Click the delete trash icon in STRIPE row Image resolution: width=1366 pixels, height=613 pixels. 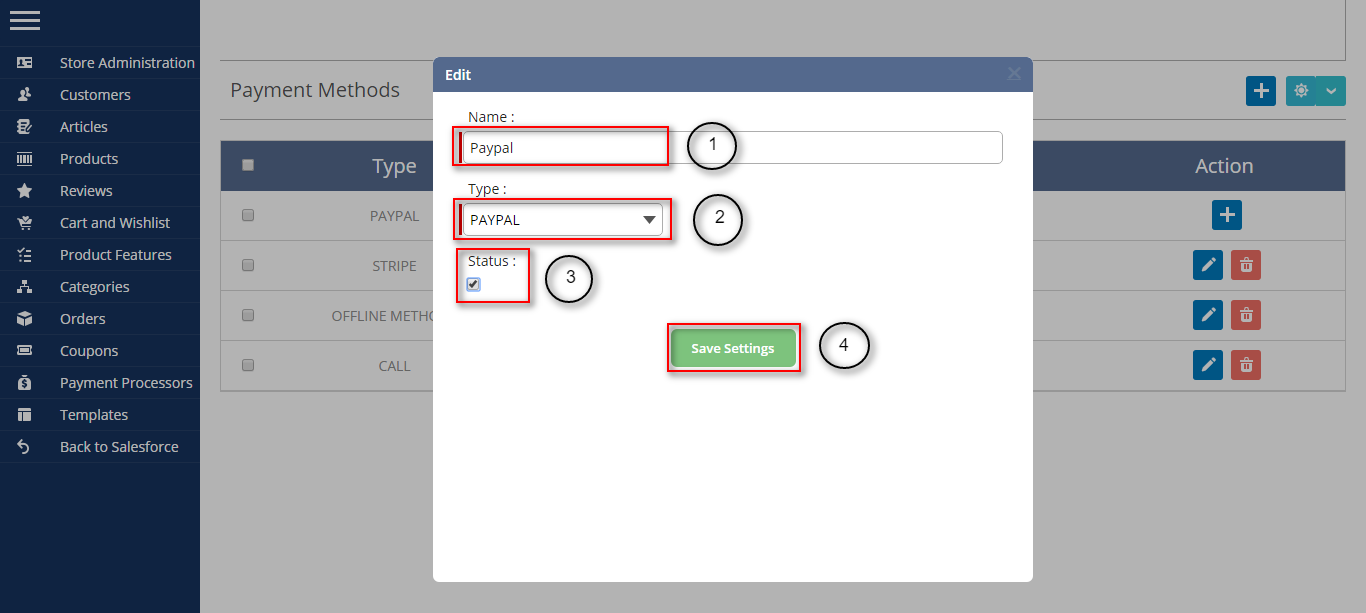1246,265
